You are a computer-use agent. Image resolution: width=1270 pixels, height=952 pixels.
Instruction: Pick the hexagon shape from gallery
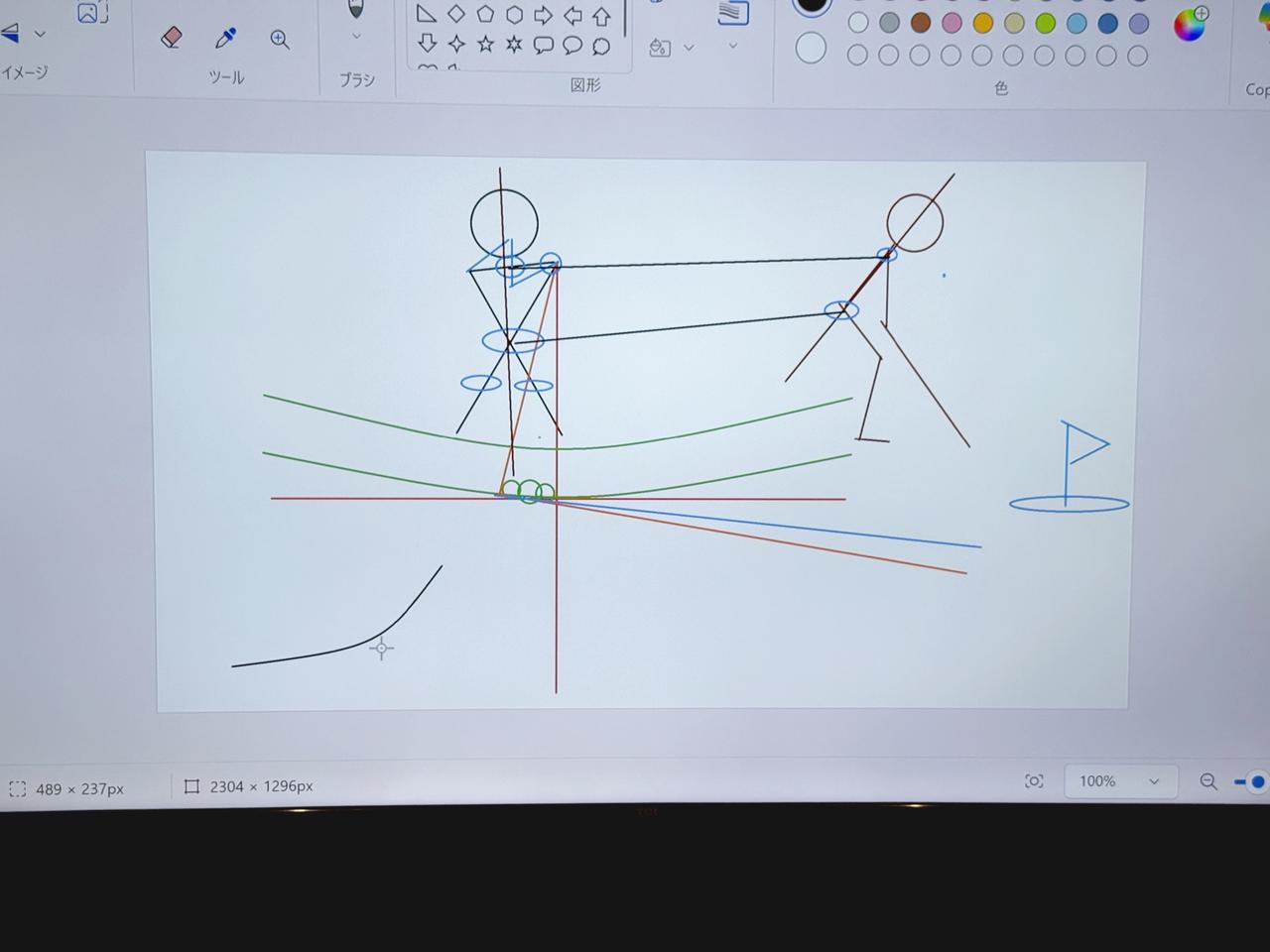514,15
